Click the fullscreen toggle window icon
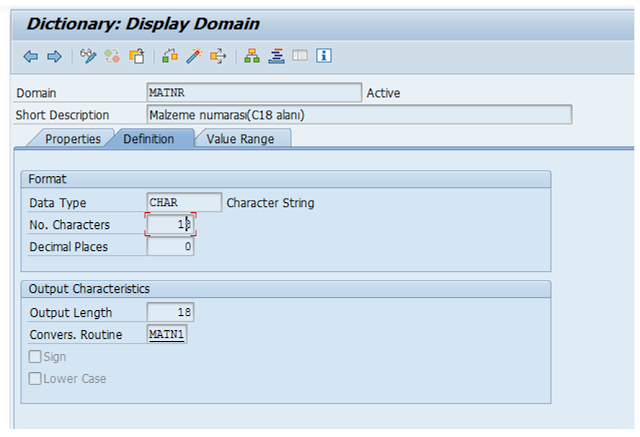 pyautogui.click(x=300, y=55)
